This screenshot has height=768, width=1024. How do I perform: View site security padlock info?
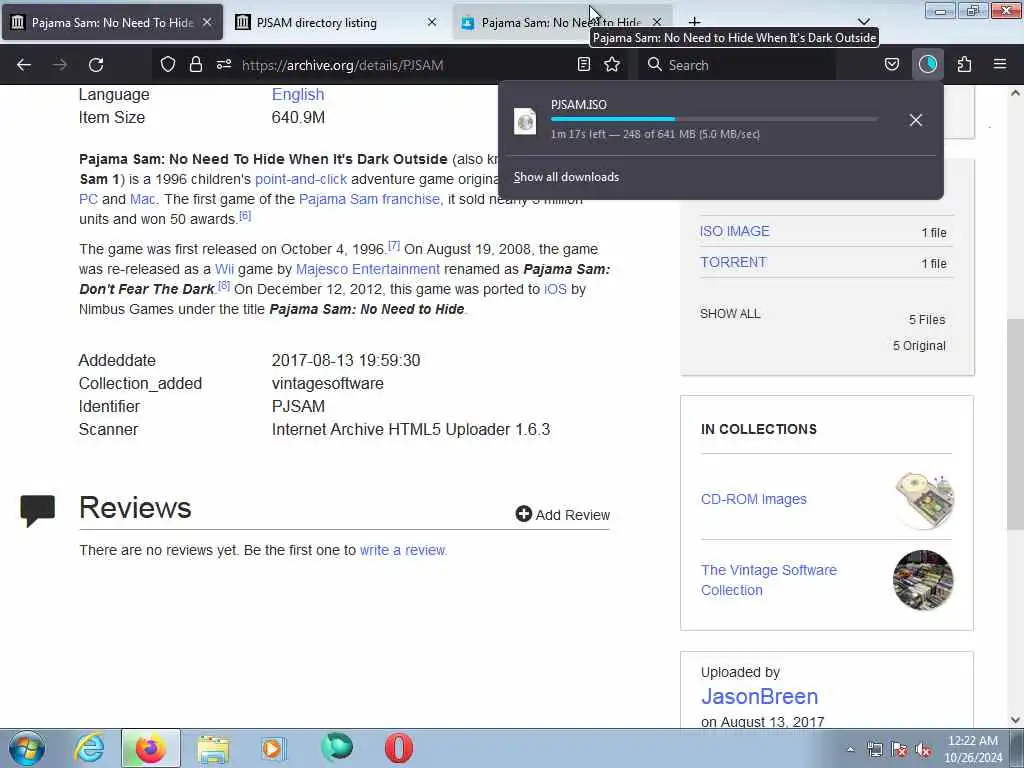(195, 65)
